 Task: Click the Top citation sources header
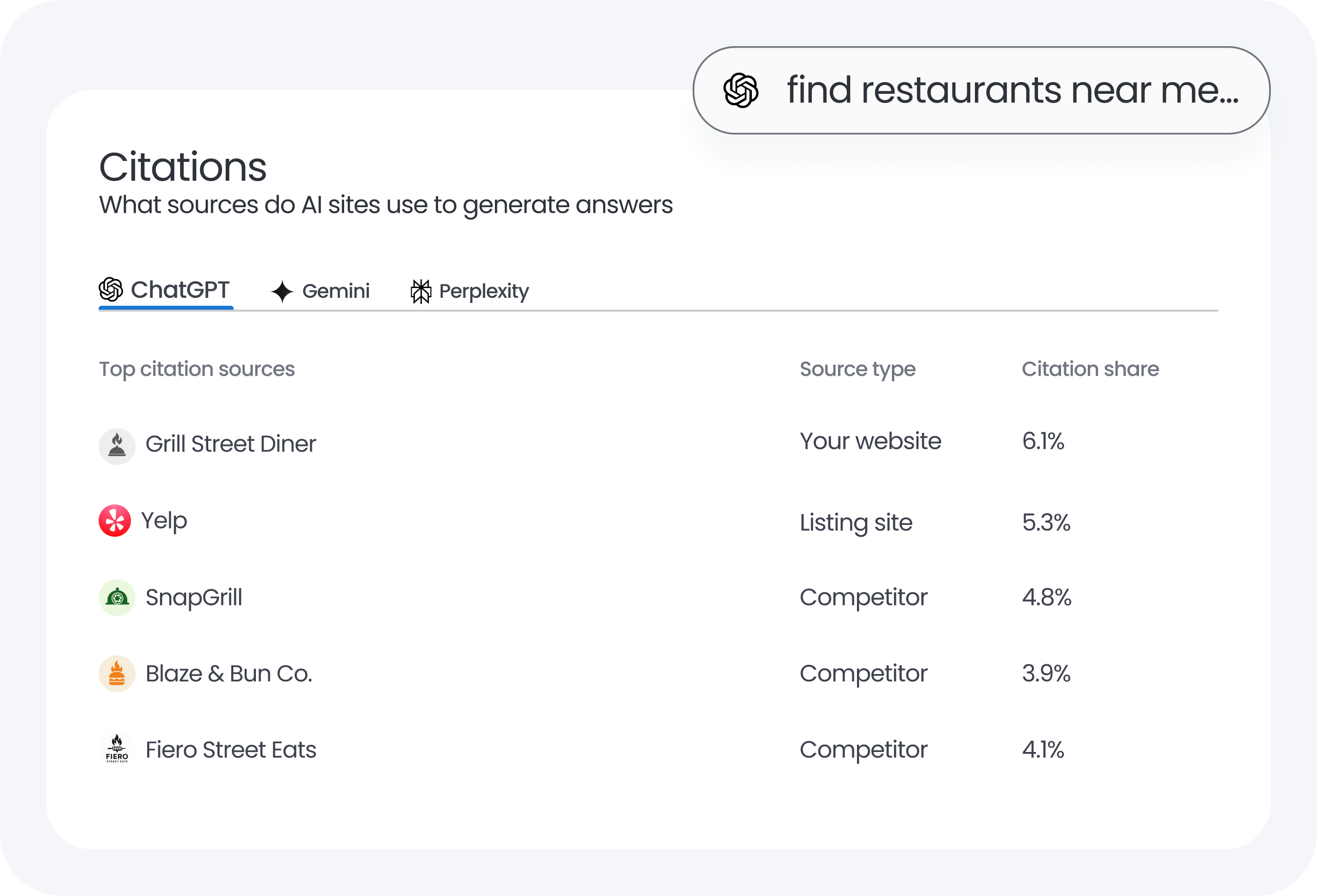(x=196, y=369)
